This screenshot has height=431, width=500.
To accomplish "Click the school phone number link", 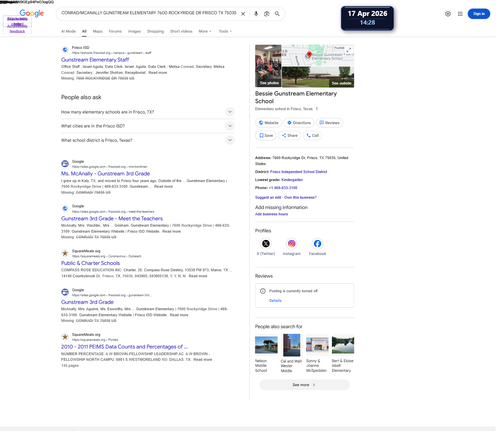I will coord(283,188).
